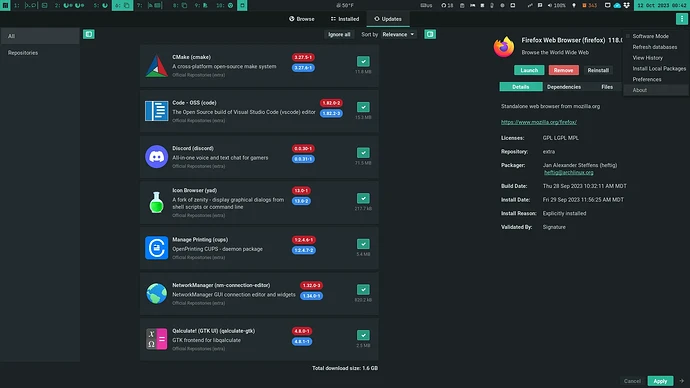Image resolution: width=690 pixels, height=388 pixels.
Task: Click the NetworkManager (nm-connection-editor) package title
Action: pyautogui.click(x=221, y=285)
